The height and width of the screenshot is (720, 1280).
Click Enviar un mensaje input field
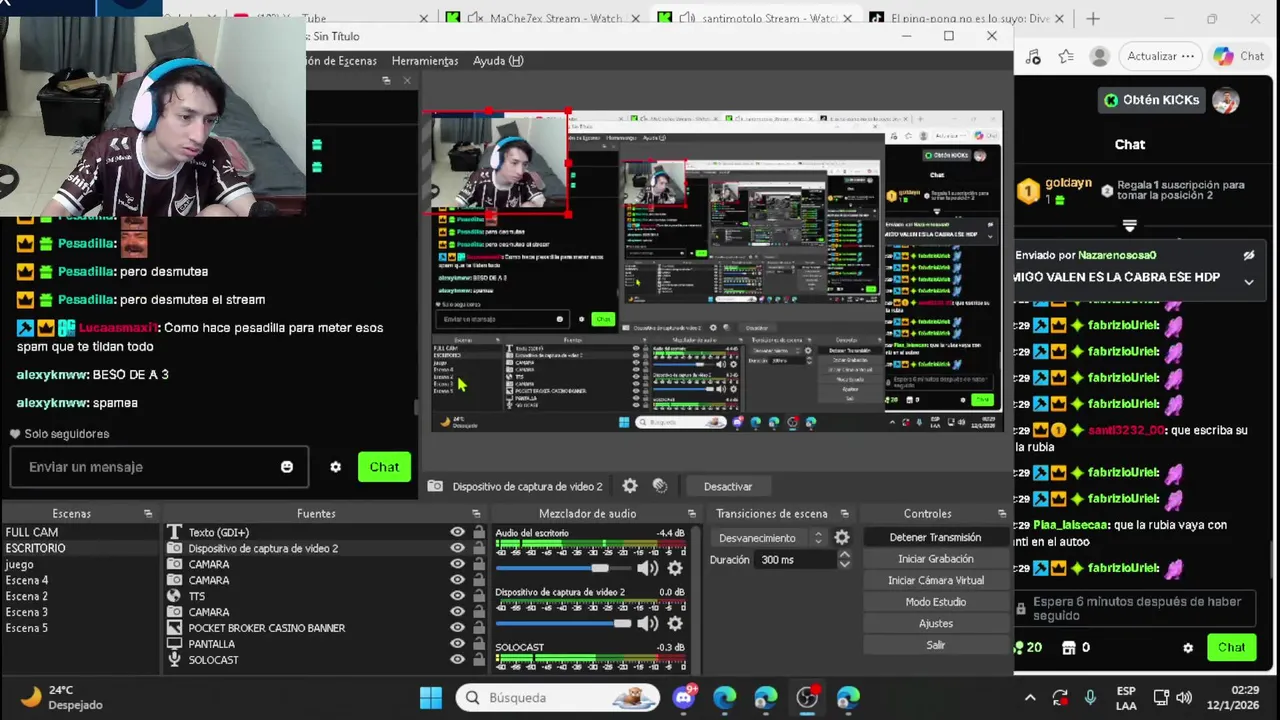160,467
